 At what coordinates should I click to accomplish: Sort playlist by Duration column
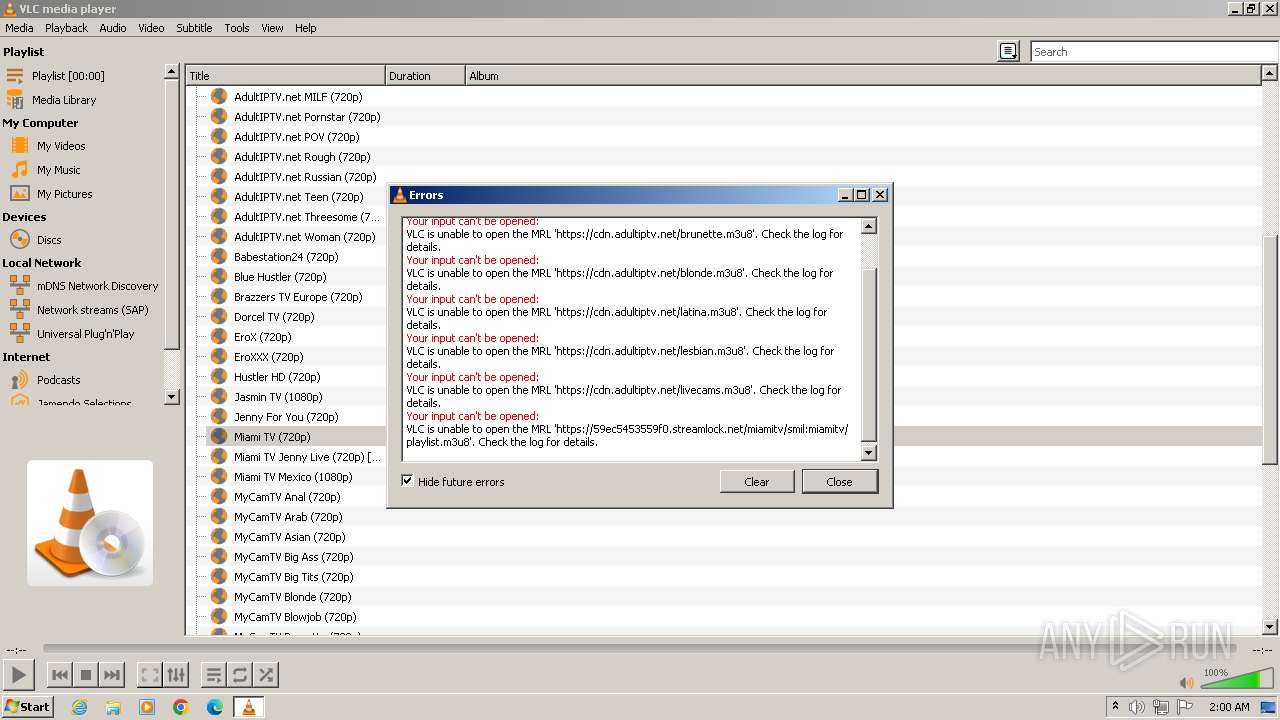(x=425, y=75)
